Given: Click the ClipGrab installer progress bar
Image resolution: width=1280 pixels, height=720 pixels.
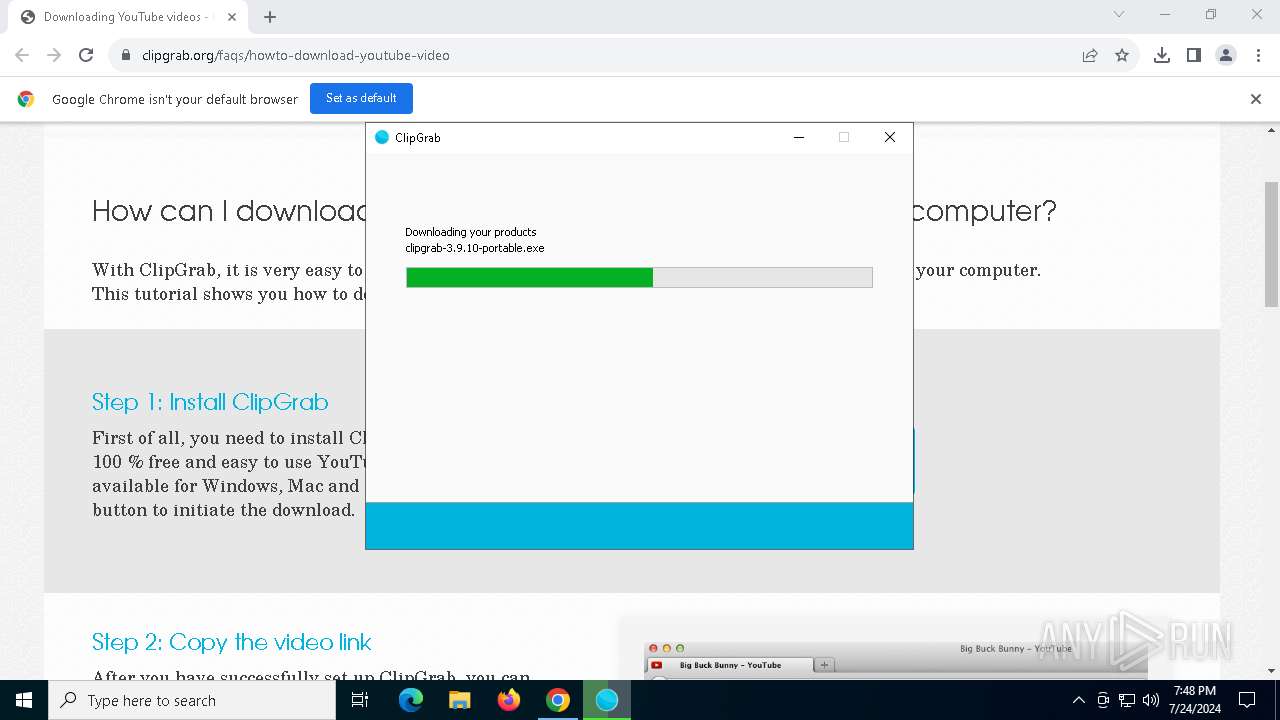Looking at the screenshot, I should (x=639, y=277).
